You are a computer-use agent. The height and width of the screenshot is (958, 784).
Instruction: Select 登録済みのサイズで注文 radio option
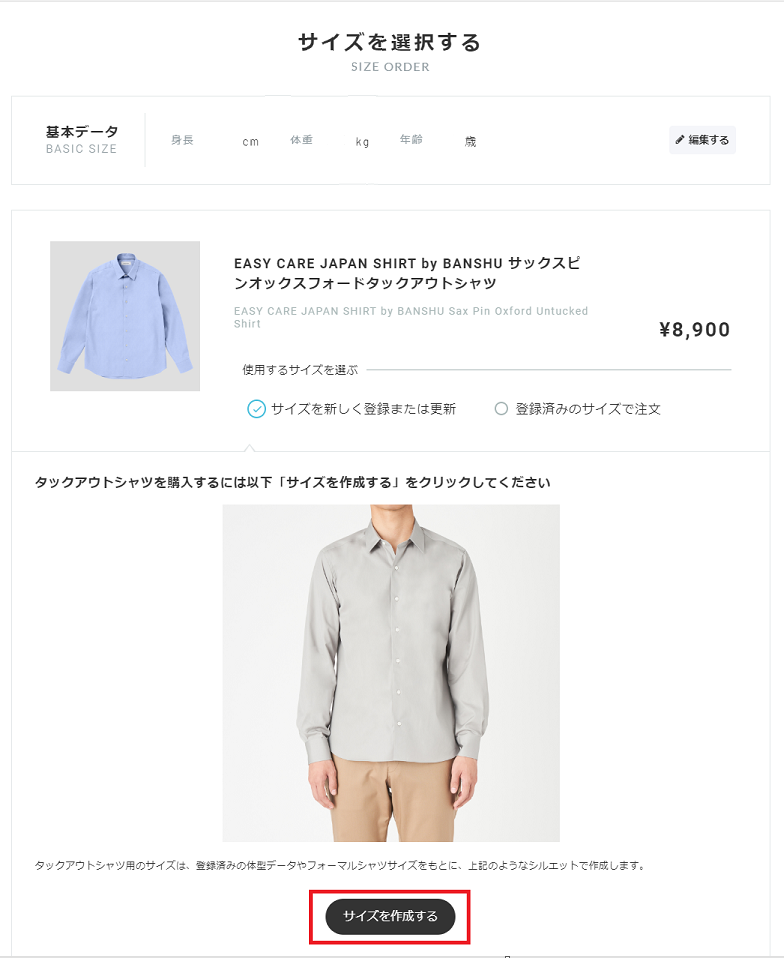pyautogui.click(x=577, y=409)
